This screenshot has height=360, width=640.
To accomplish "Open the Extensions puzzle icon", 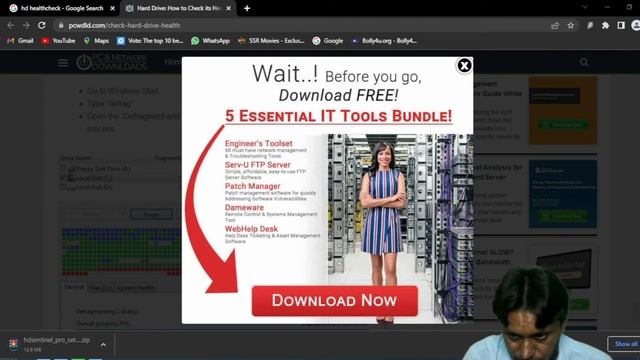I will [605, 26].
